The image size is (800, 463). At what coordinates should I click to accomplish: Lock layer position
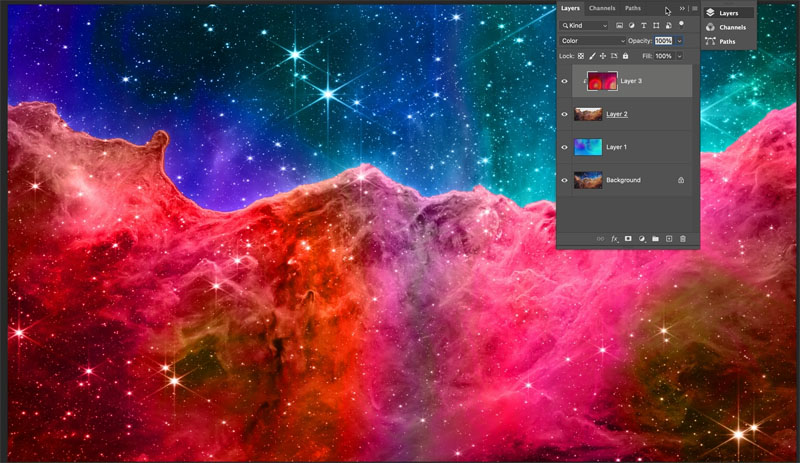(603, 56)
